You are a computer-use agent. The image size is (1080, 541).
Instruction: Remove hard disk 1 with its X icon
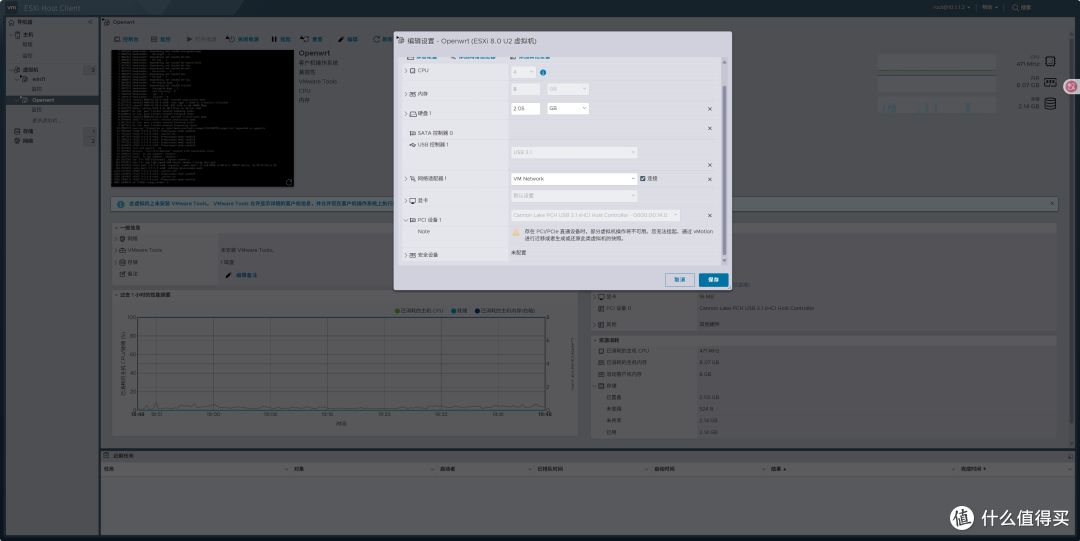[710, 109]
